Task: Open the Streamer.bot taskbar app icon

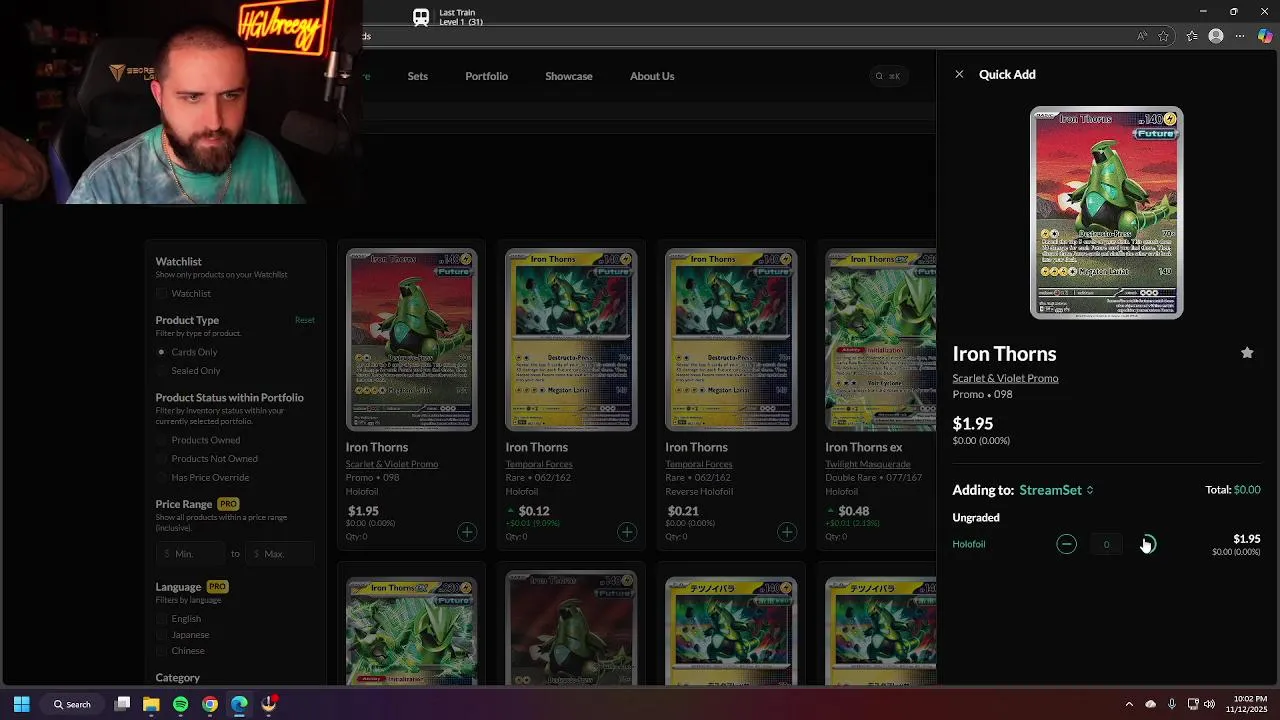Action: click(269, 704)
